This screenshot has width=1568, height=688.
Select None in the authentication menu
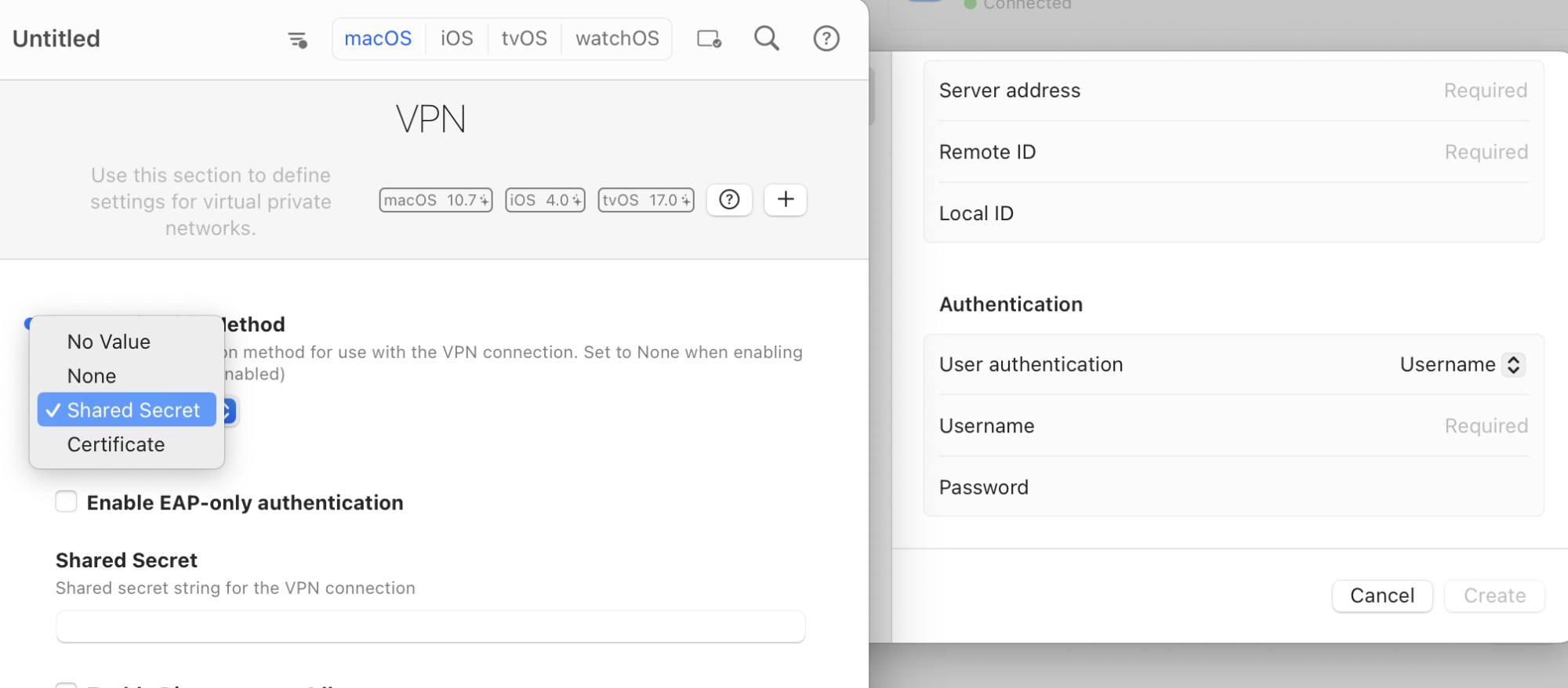pos(92,376)
